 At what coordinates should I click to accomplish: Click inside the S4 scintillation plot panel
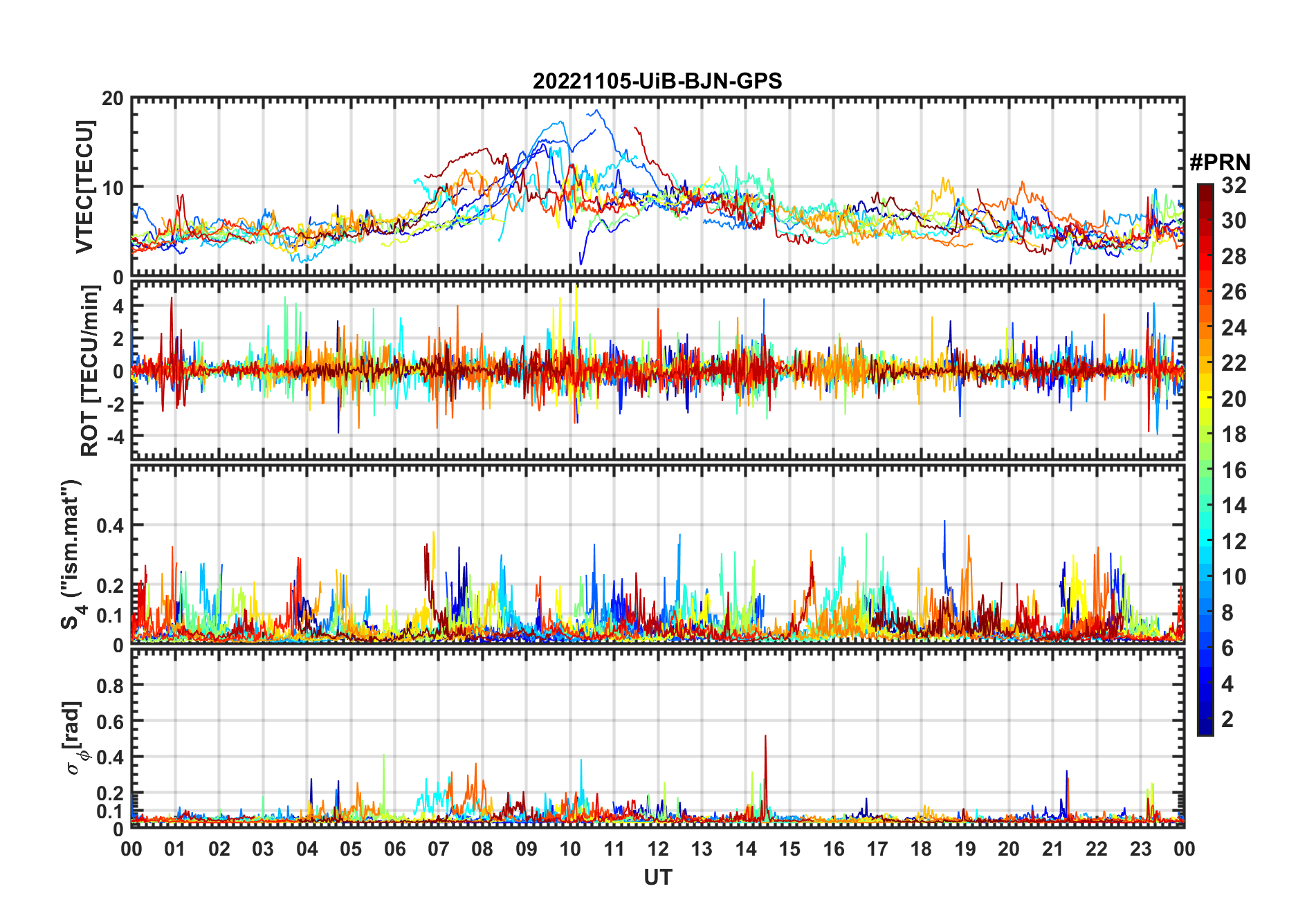tap(657, 554)
